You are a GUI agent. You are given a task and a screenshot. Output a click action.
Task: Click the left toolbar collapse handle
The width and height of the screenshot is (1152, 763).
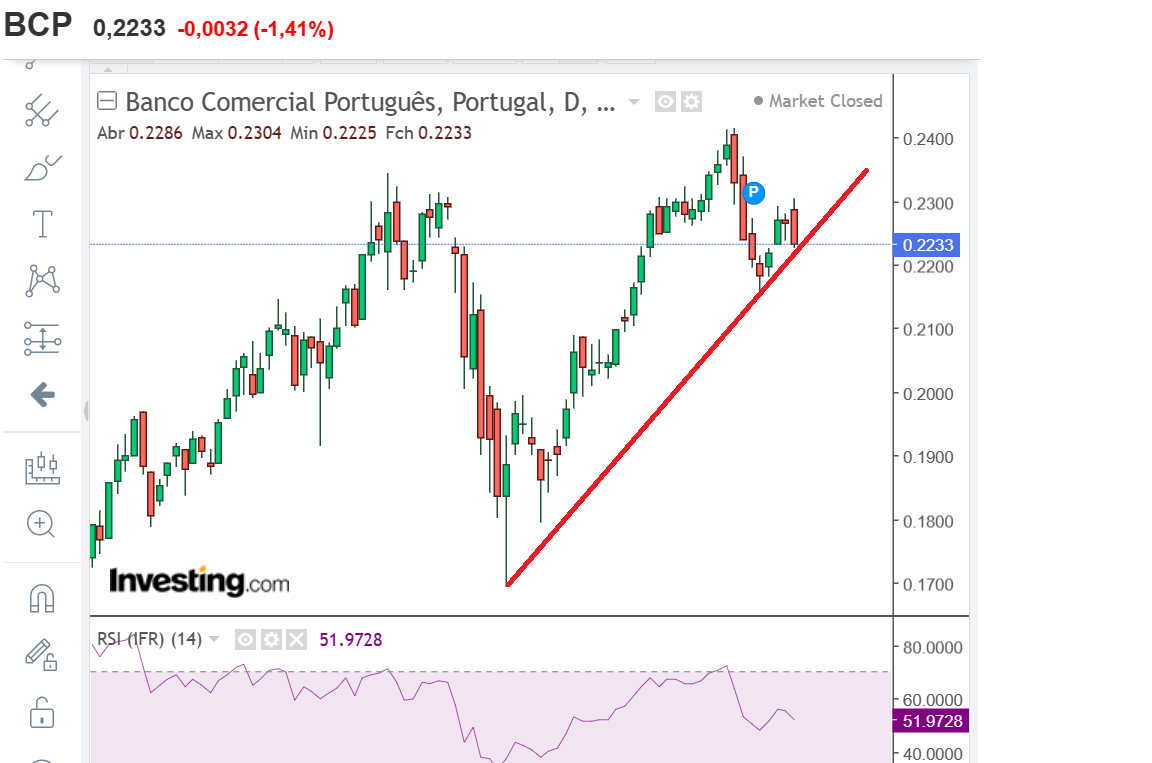86,411
